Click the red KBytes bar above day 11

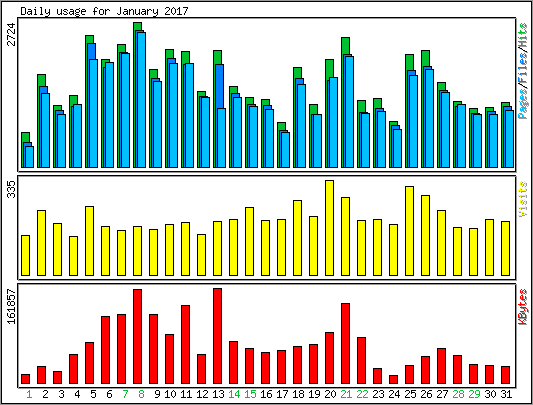(185, 344)
